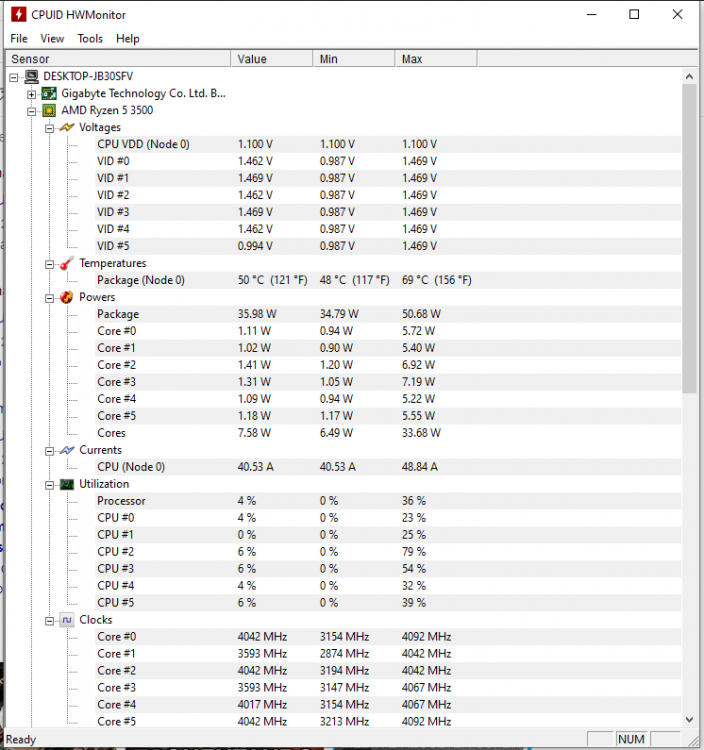
Task: Collapse the AMD Ryzen 5 3500 node
Action: point(32,111)
